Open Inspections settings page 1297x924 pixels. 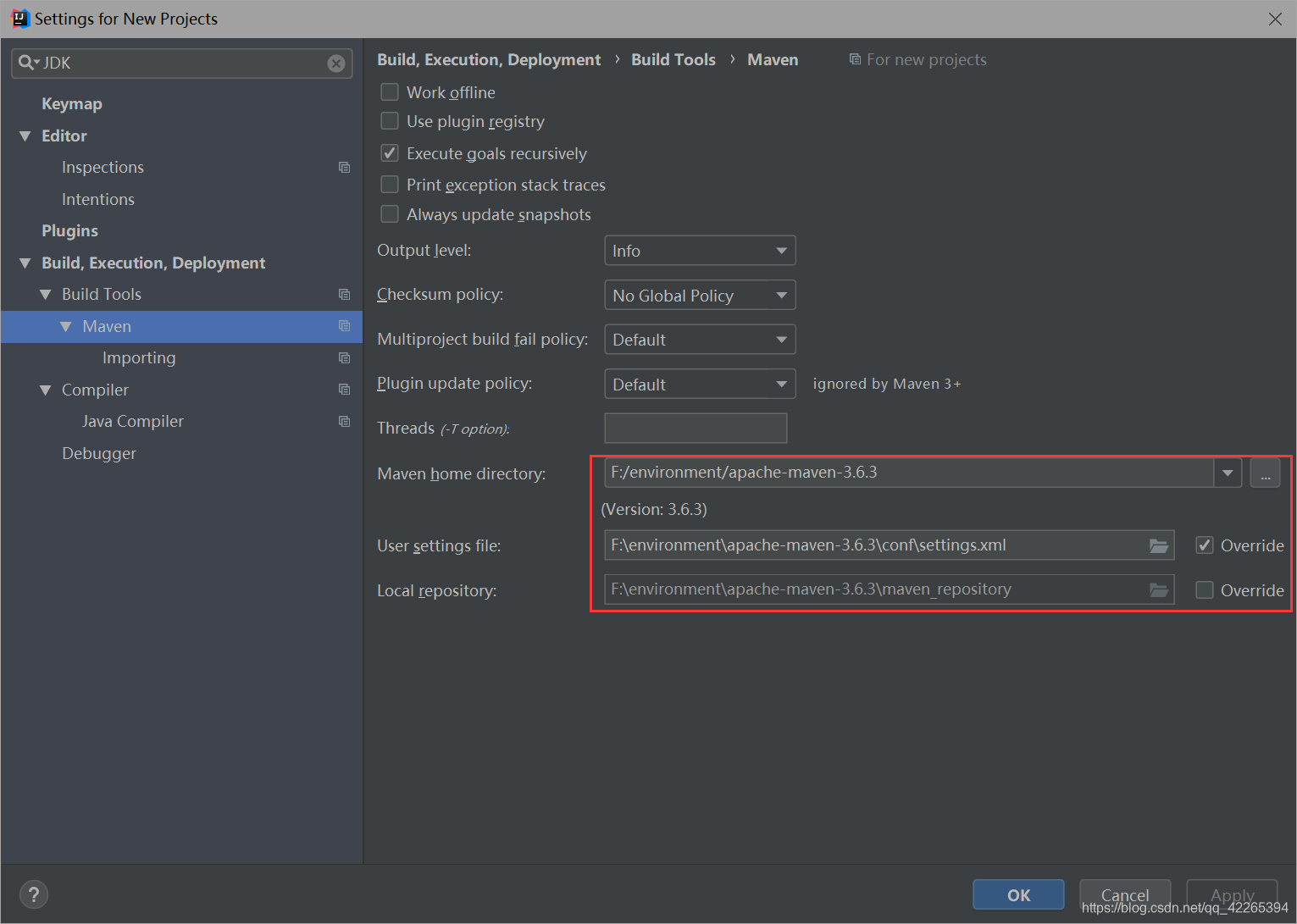coord(103,168)
